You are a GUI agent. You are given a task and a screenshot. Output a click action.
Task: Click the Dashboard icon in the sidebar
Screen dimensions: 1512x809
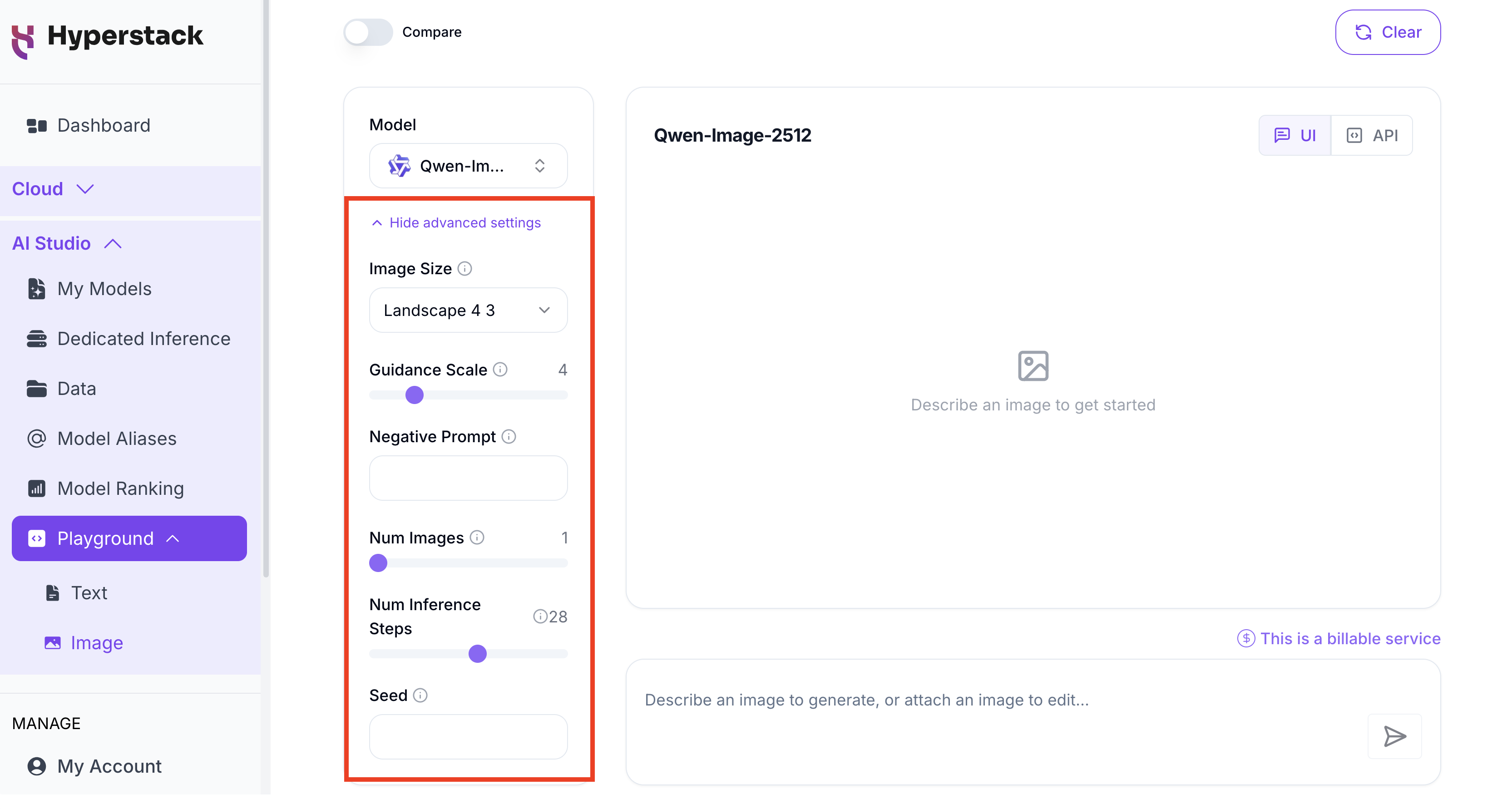point(36,126)
